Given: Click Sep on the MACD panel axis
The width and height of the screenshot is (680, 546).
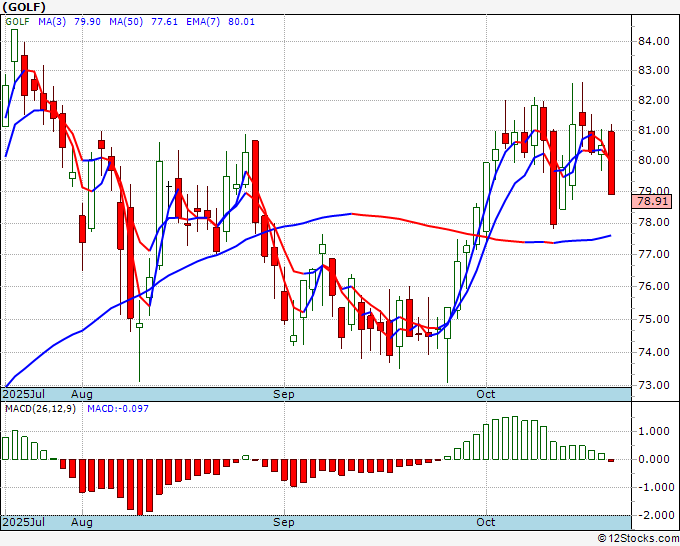Looking at the screenshot, I should [x=284, y=522].
